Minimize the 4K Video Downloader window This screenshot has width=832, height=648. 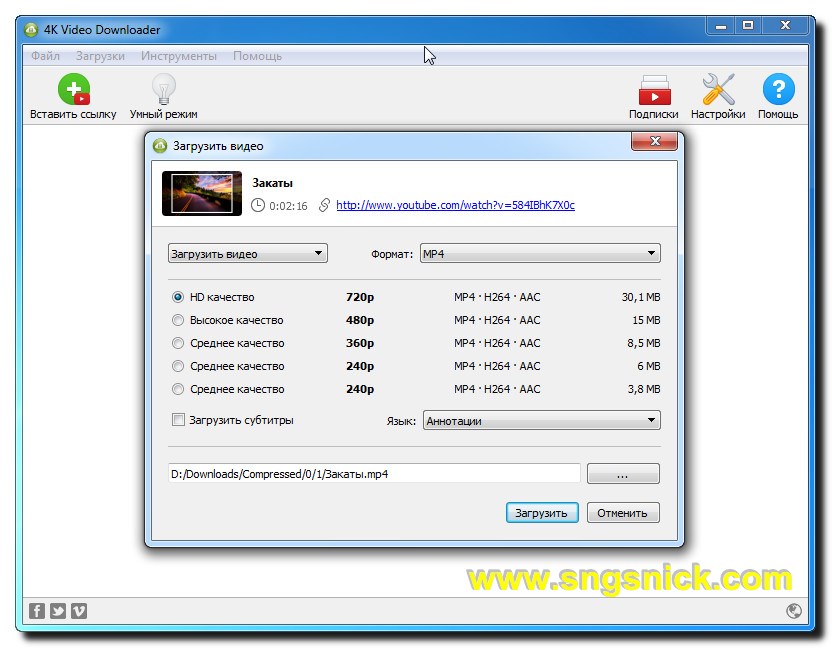(x=721, y=25)
